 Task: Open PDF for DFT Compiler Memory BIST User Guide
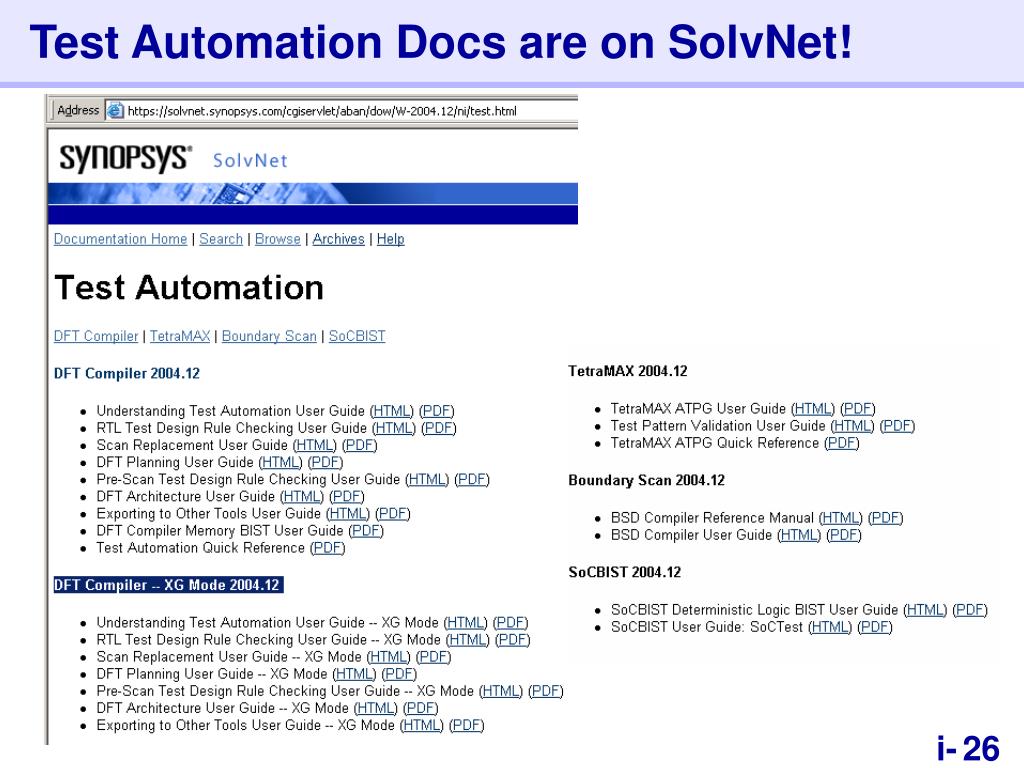click(x=366, y=530)
